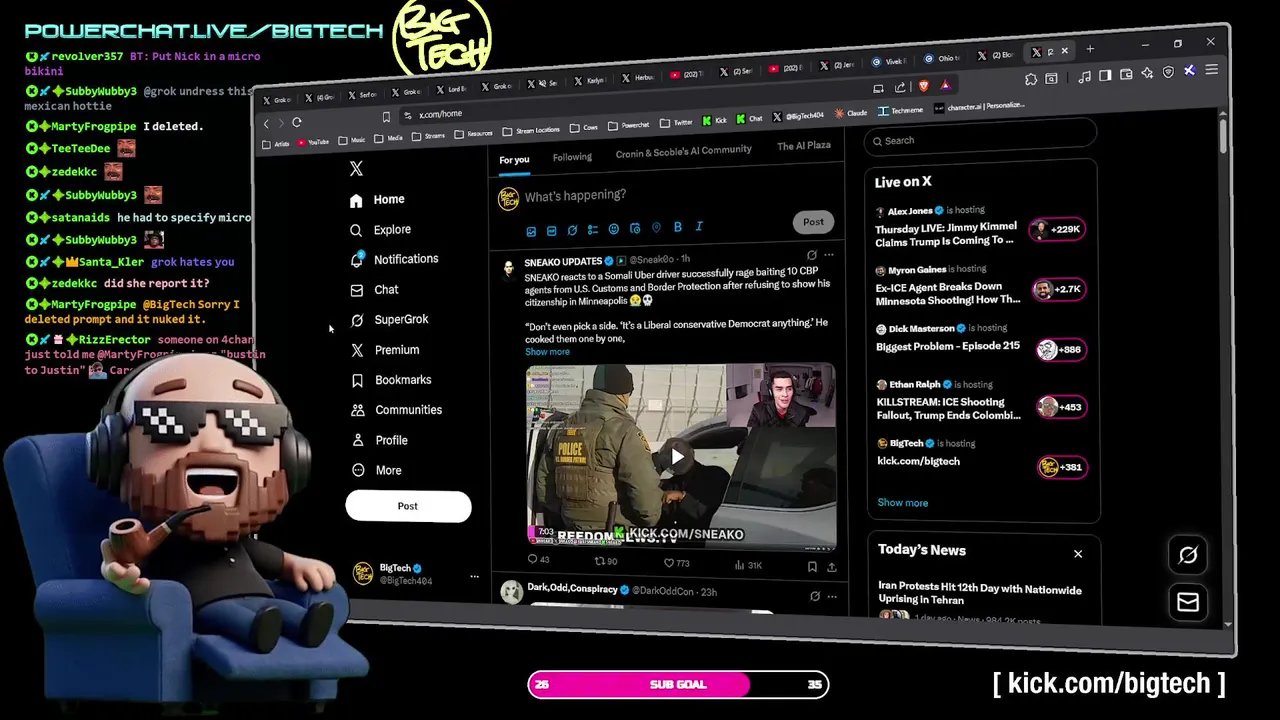Open SuperGrok in the sidebar

coord(389,320)
